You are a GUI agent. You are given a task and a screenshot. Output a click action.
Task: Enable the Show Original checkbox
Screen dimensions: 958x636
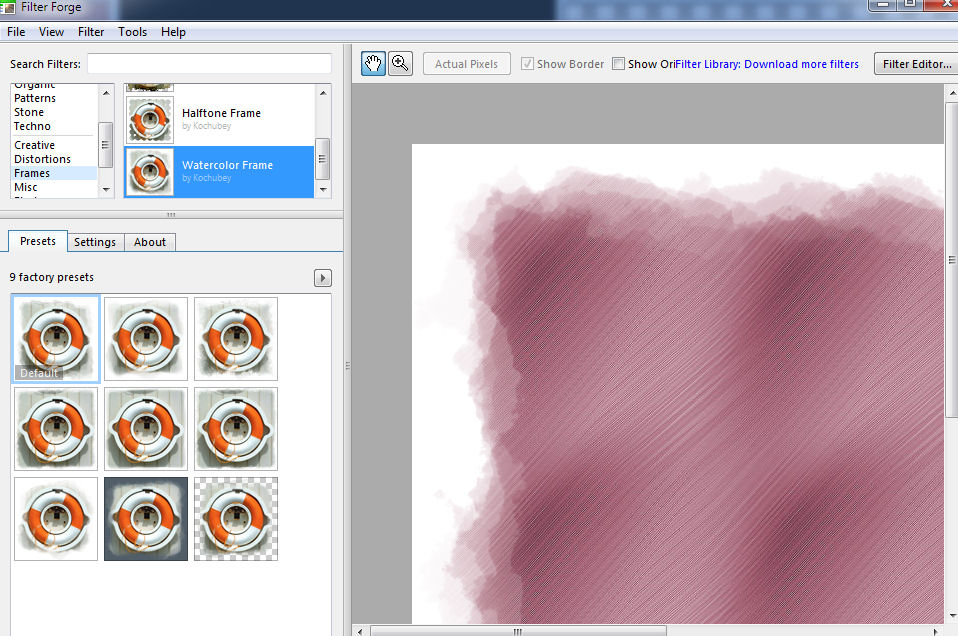click(619, 64)
